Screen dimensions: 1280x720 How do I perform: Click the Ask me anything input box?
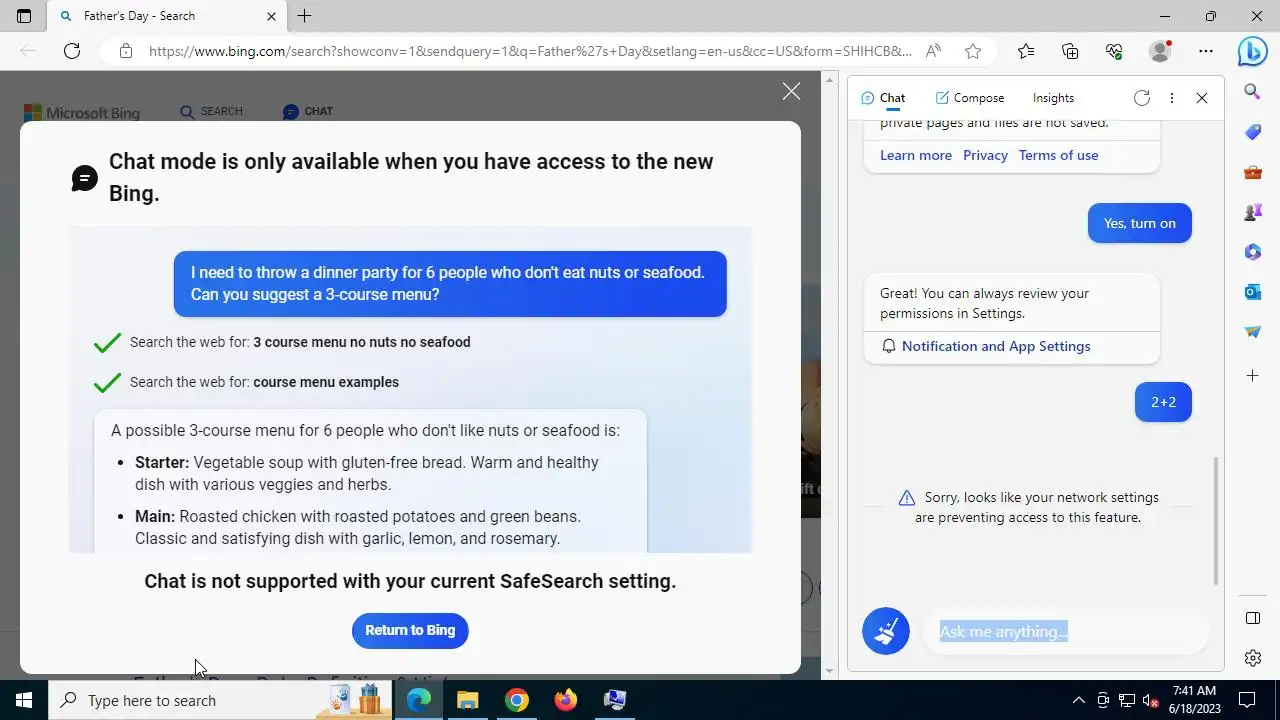[1065, 631]
